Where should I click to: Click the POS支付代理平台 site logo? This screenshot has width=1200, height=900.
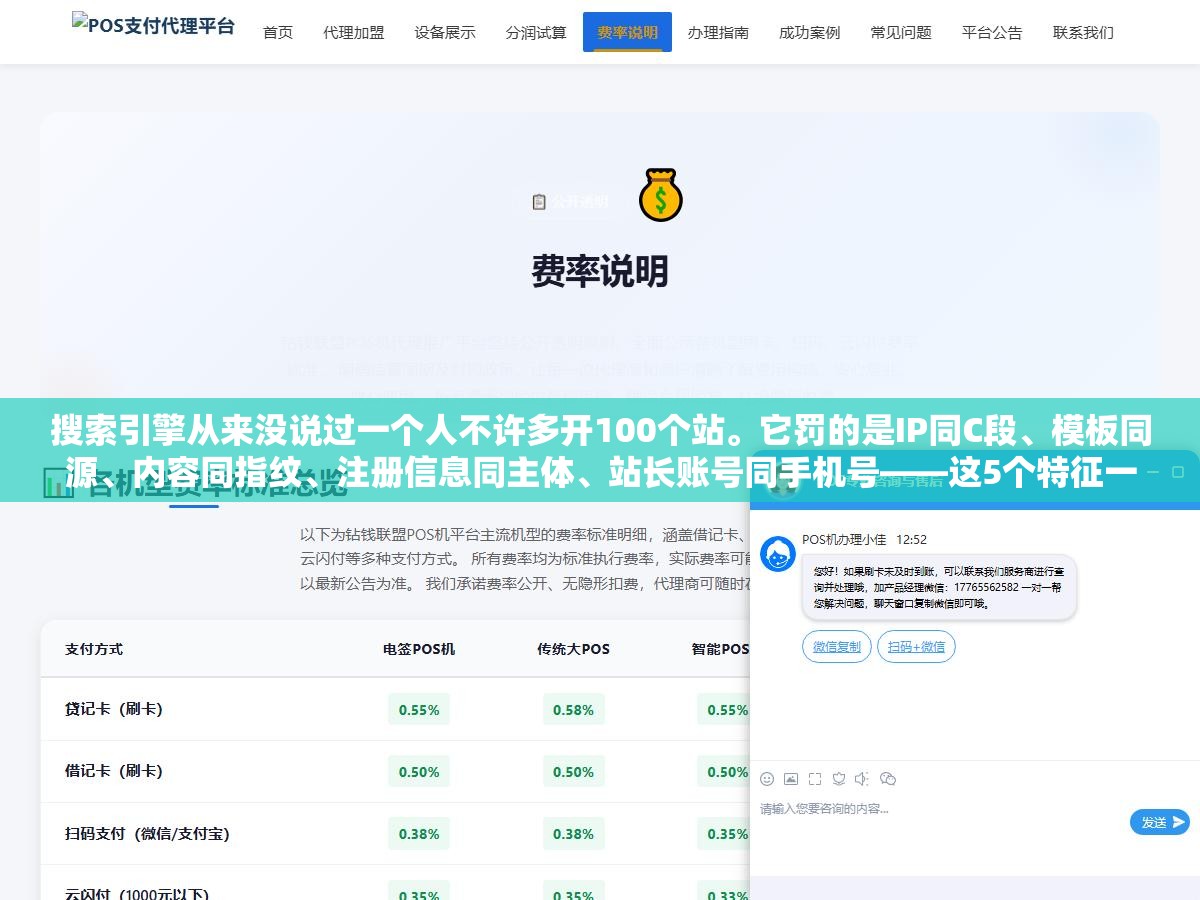pos(153,24)
